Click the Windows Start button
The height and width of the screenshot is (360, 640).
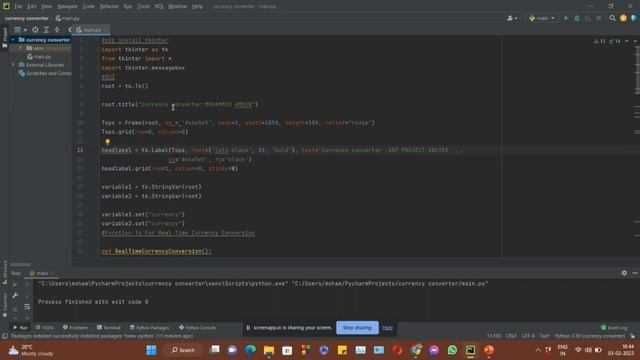point(151,350)
